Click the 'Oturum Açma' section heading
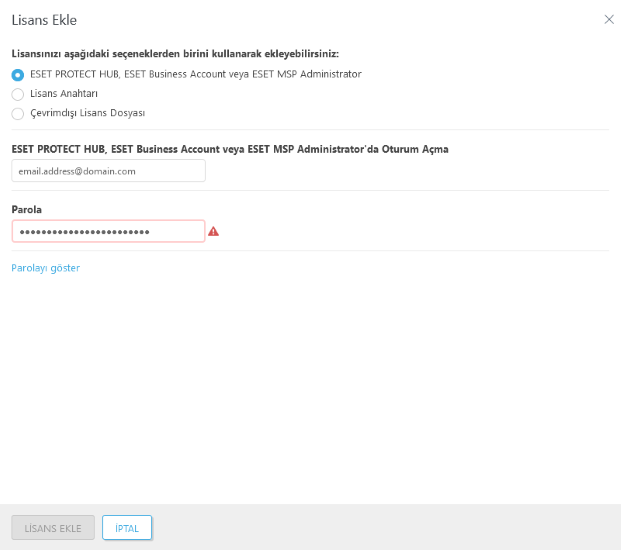Viewport: 621px width, 550px height. [230, 149]
